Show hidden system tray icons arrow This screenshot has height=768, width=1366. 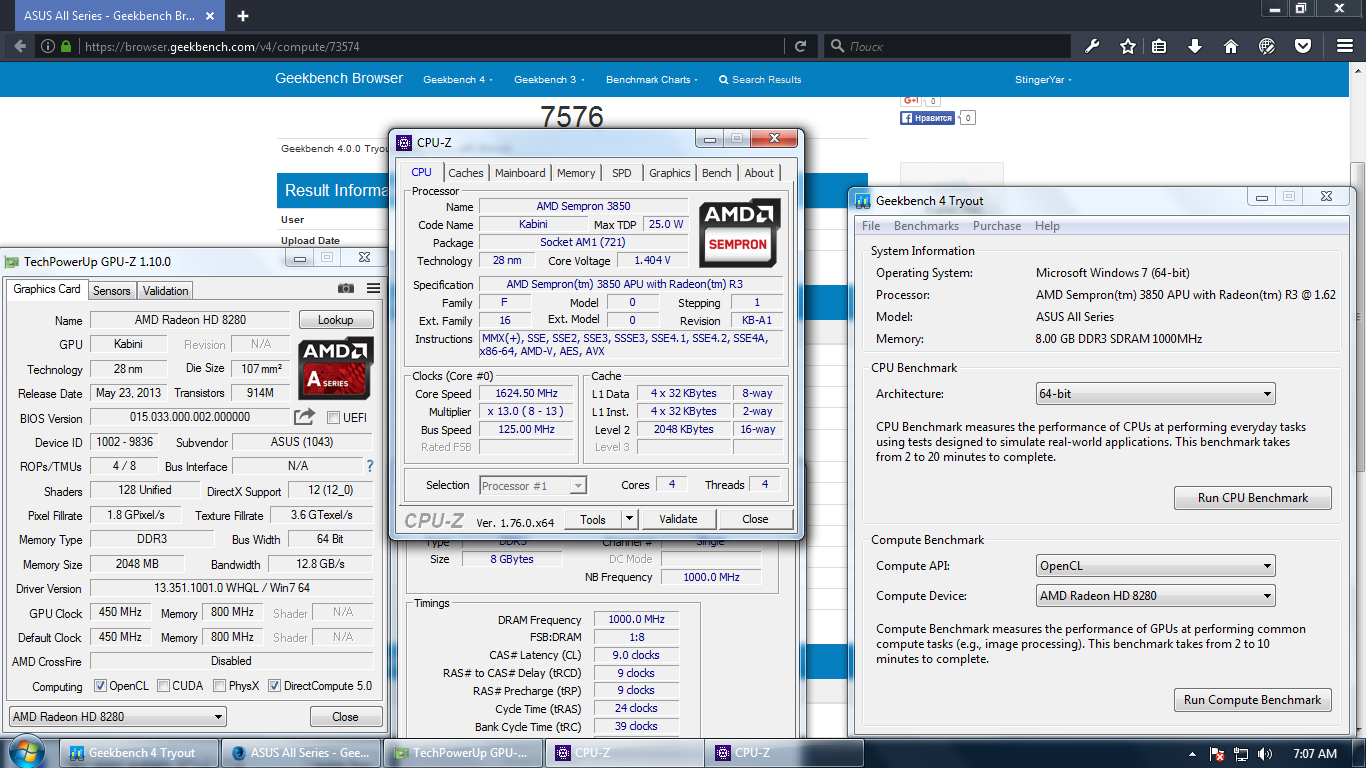coord(1194,754)
